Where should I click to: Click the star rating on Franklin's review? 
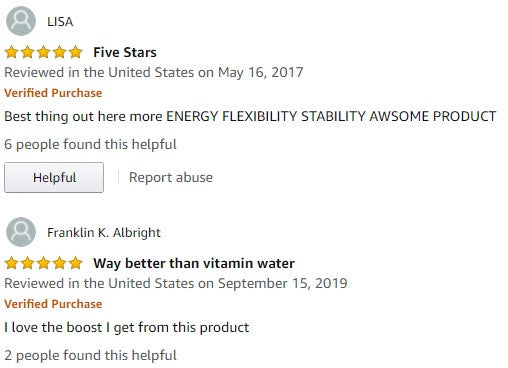43,263
